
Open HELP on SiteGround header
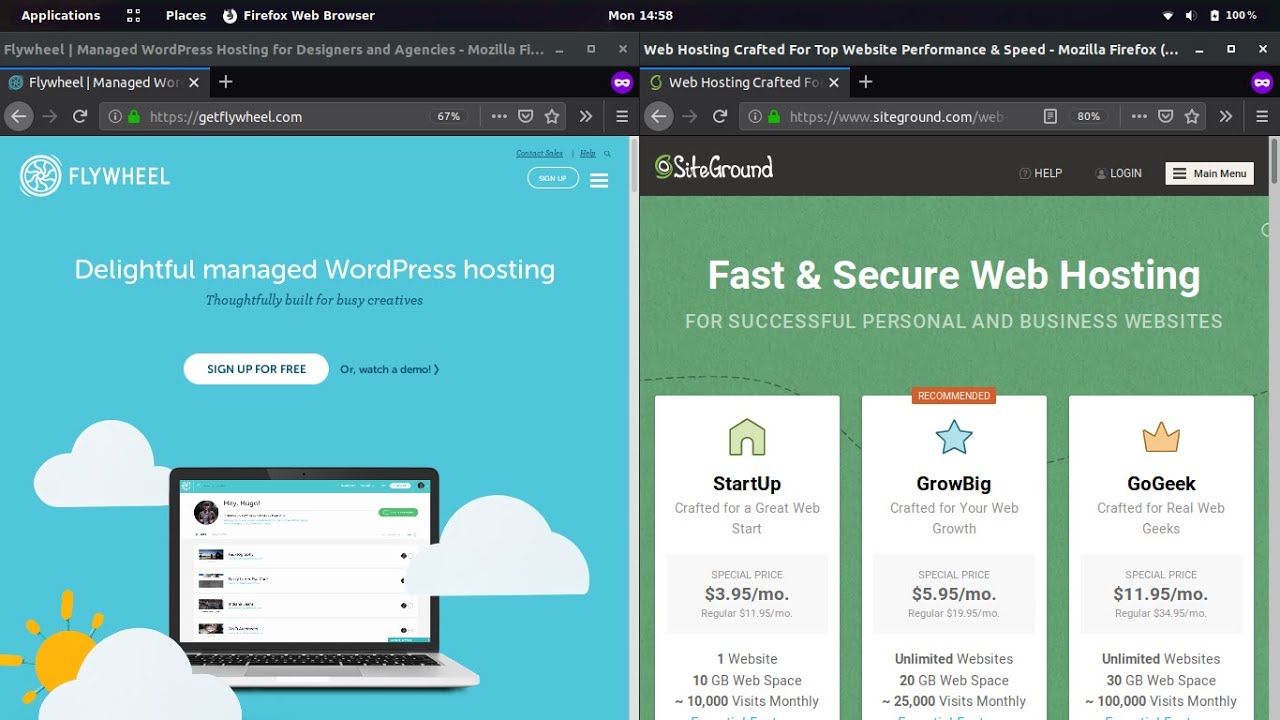point(1041,173)
